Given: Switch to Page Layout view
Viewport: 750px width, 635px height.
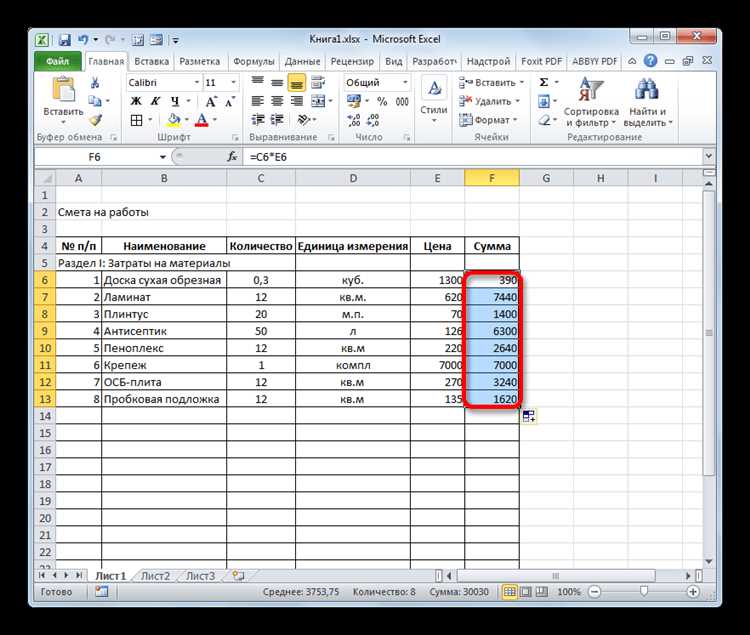Looking at the screenshot, I should pyautogui.click(x=526, y=592).
